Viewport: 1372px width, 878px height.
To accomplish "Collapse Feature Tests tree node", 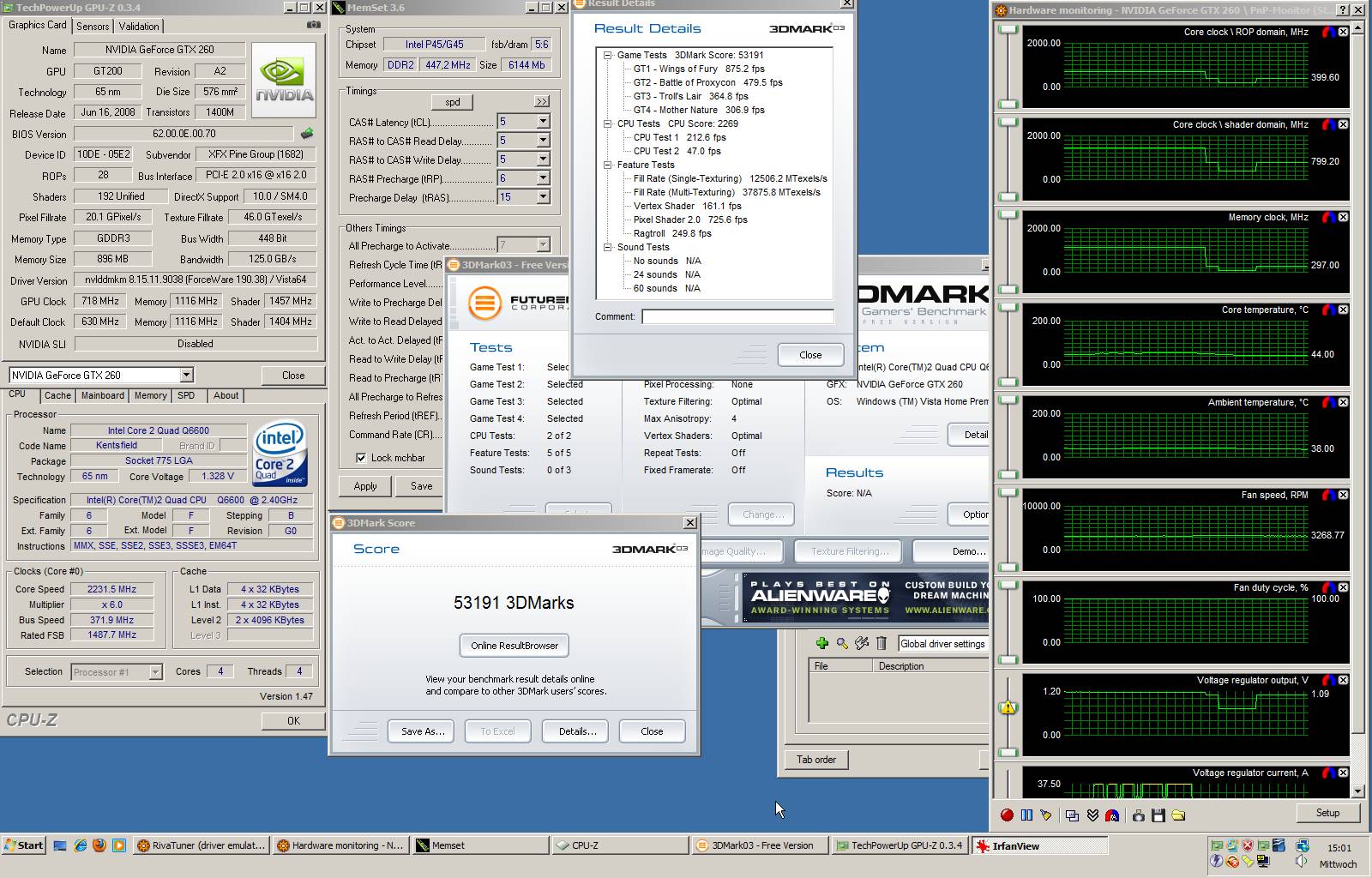I will [x=607, y=165].
